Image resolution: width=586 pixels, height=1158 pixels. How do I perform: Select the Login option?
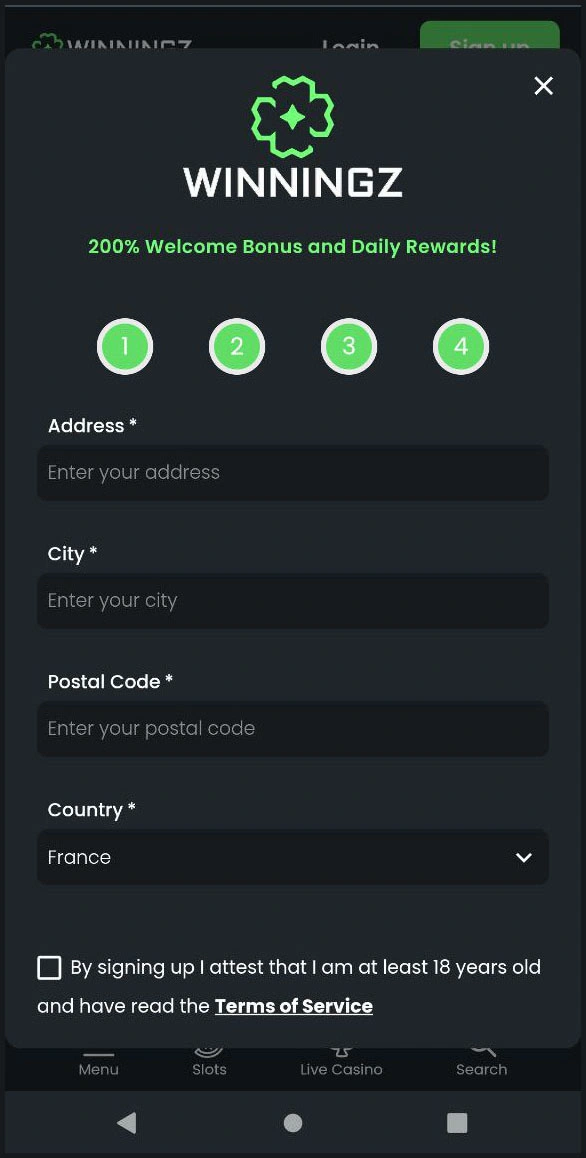(x=350, y=47)
